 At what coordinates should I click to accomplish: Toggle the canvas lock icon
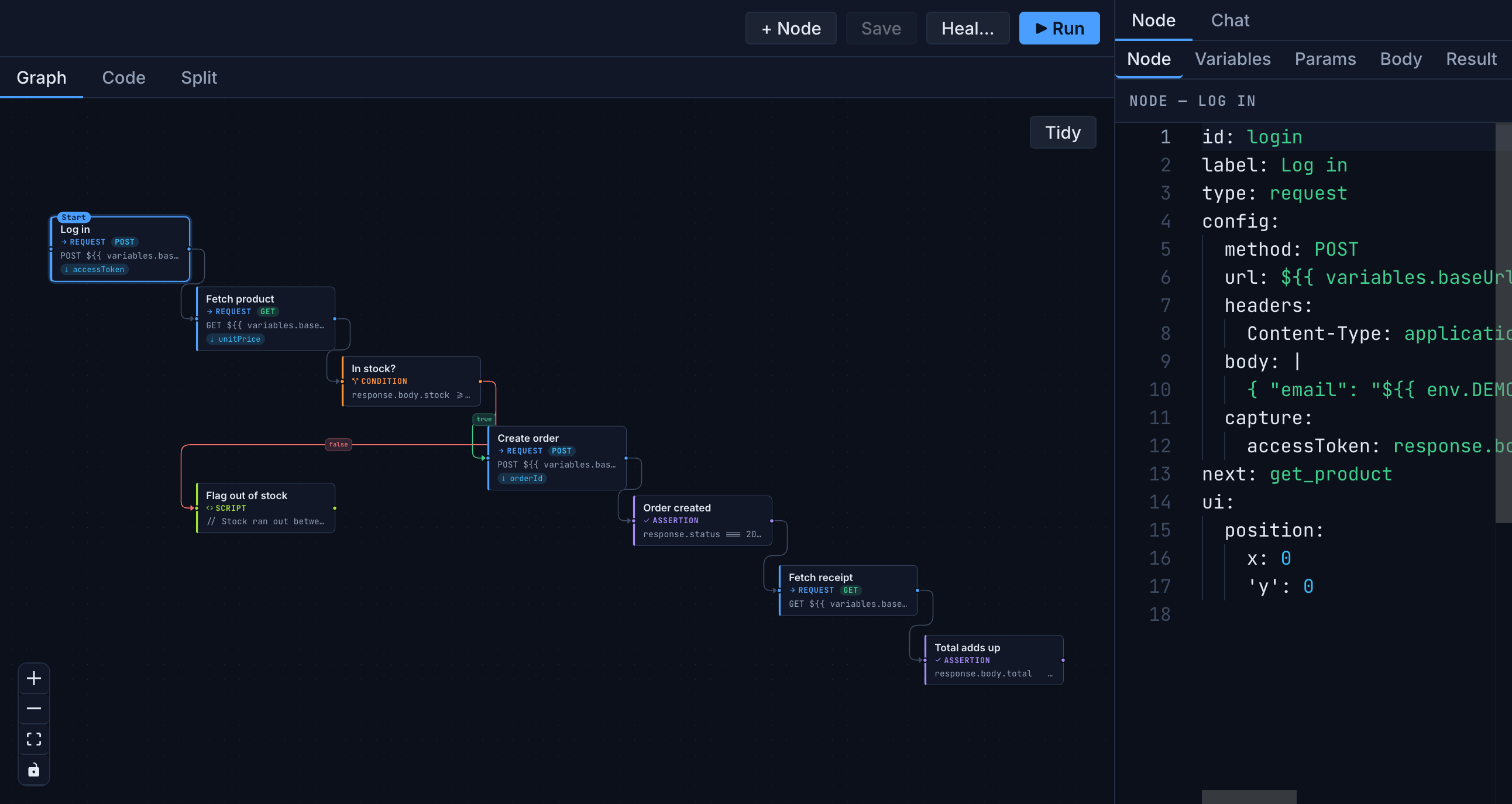pos(34,769)
